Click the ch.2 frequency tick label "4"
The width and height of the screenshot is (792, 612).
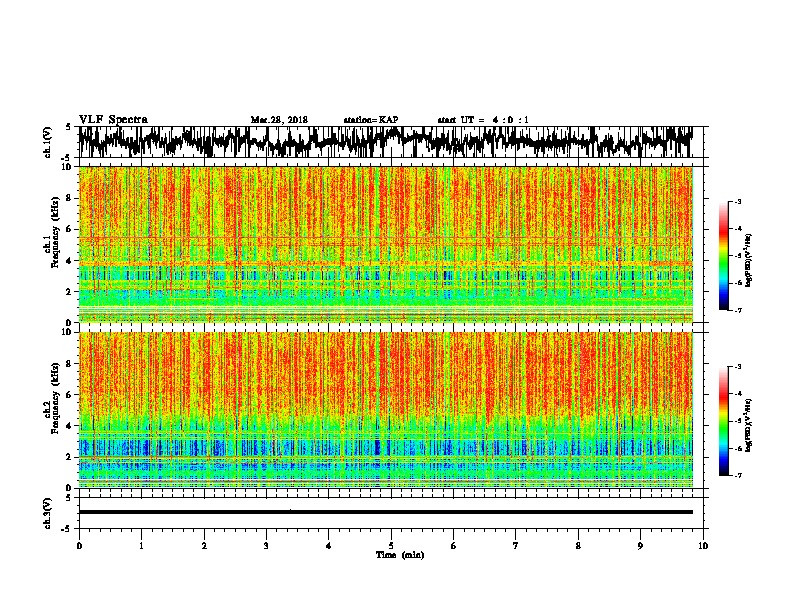70,426
